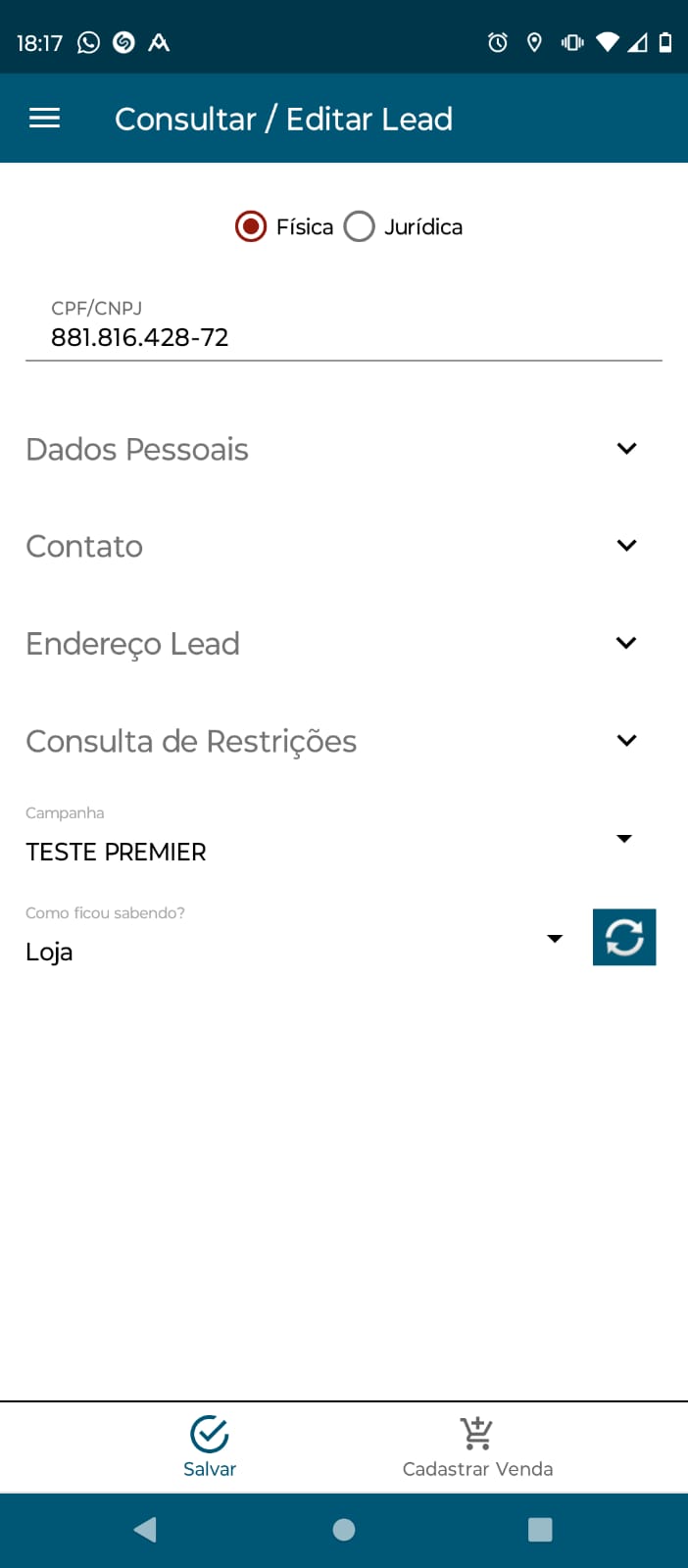This screenshot has height=1568, width=688.
Task: Tap the recent apps square button
Action: pos(540,1530)
